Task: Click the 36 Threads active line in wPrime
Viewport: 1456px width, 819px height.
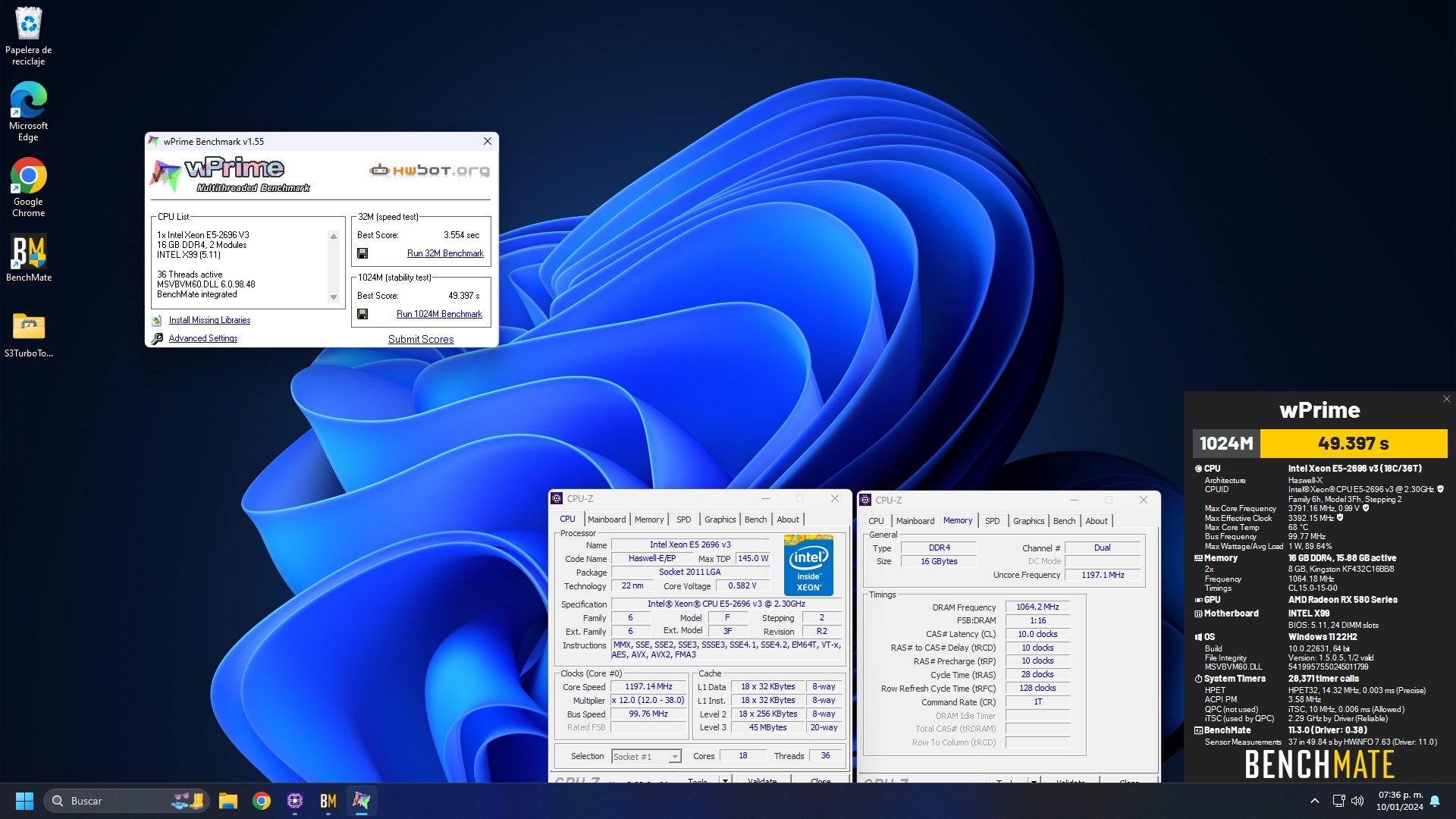Action: tap(190, 275)
